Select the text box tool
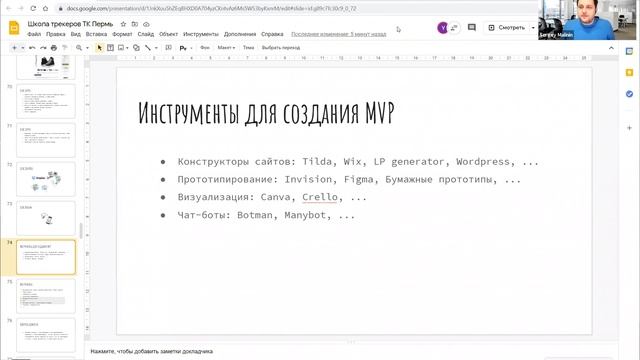 click(110, 48)
